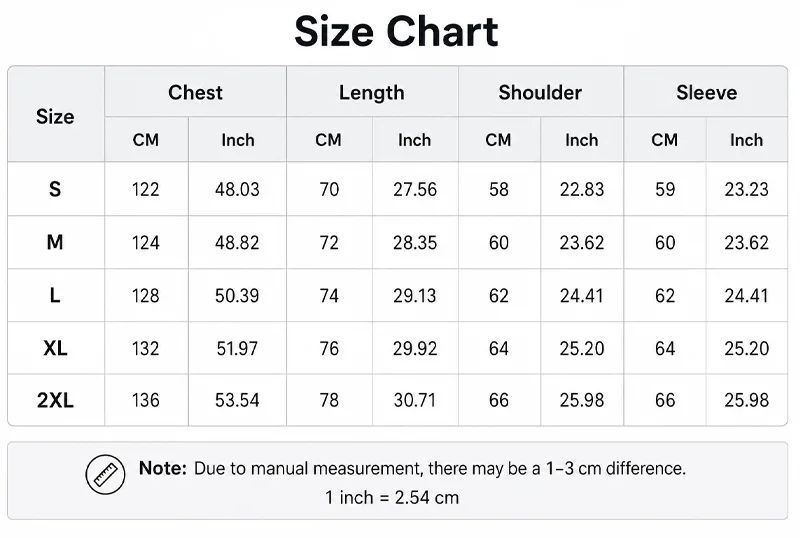Click the 136 chest CM value

point(146,400)
